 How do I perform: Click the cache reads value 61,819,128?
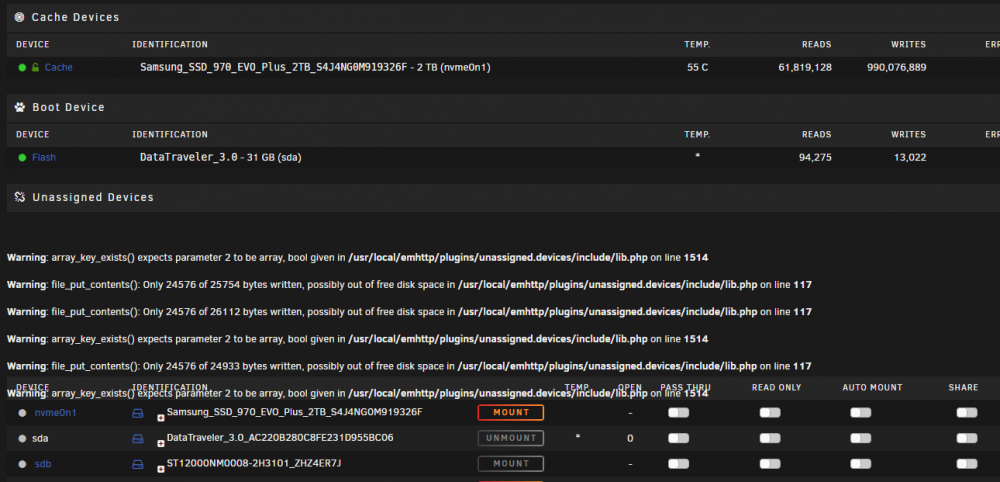[x=805, y=68]
